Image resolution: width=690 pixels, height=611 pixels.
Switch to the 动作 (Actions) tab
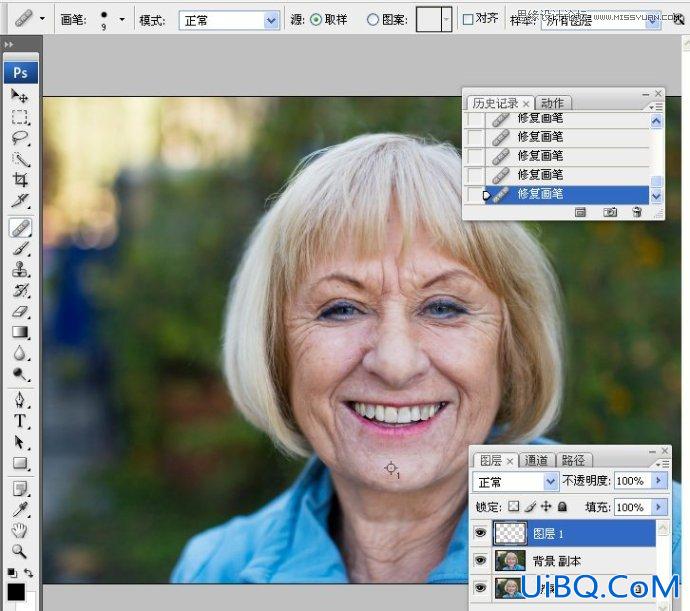pos(552,103)
